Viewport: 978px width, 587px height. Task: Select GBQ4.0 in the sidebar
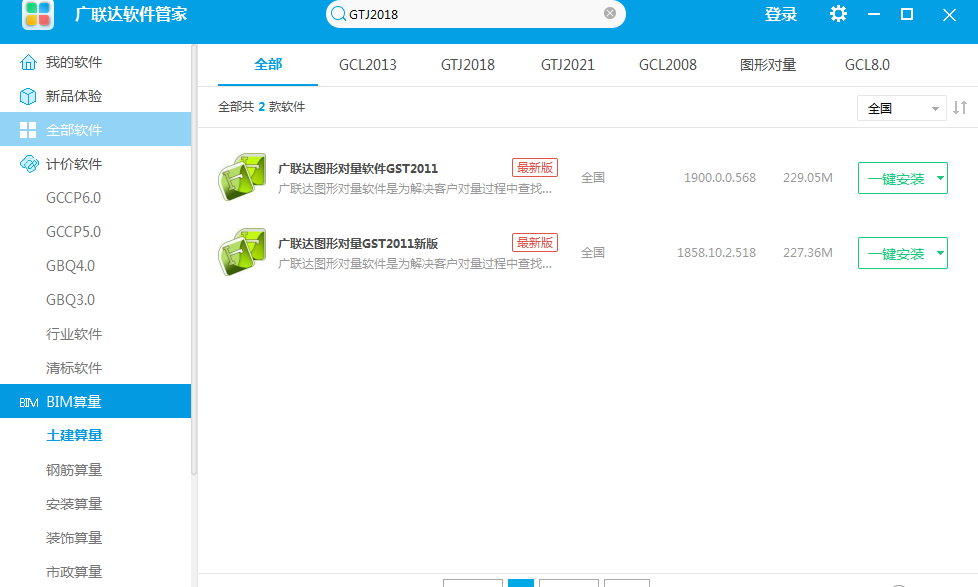click(70, 266)
